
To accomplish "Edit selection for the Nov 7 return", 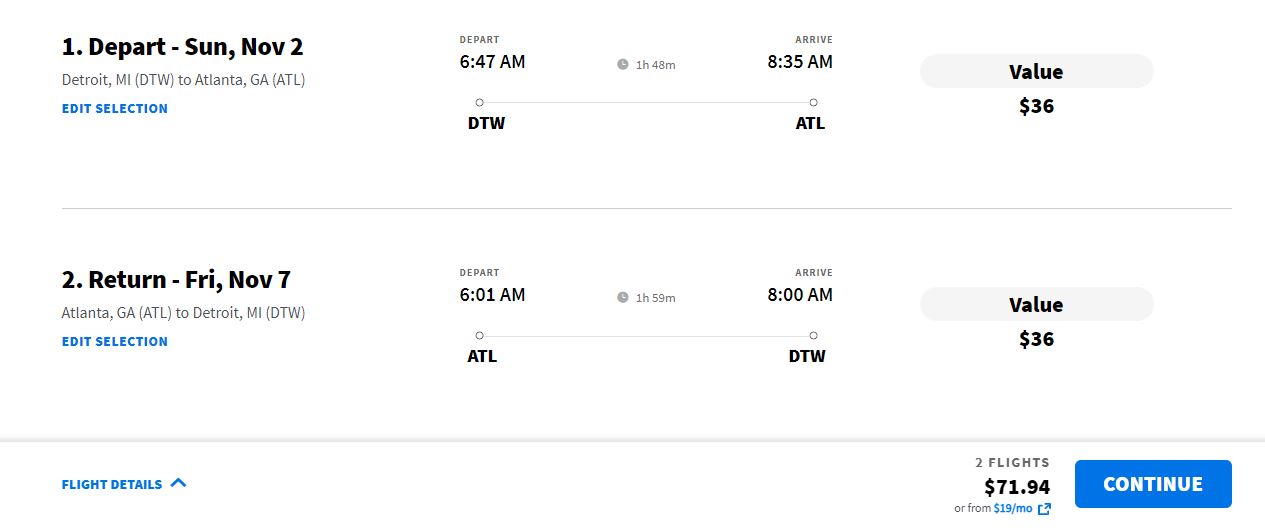I will (x=115, y=341).
